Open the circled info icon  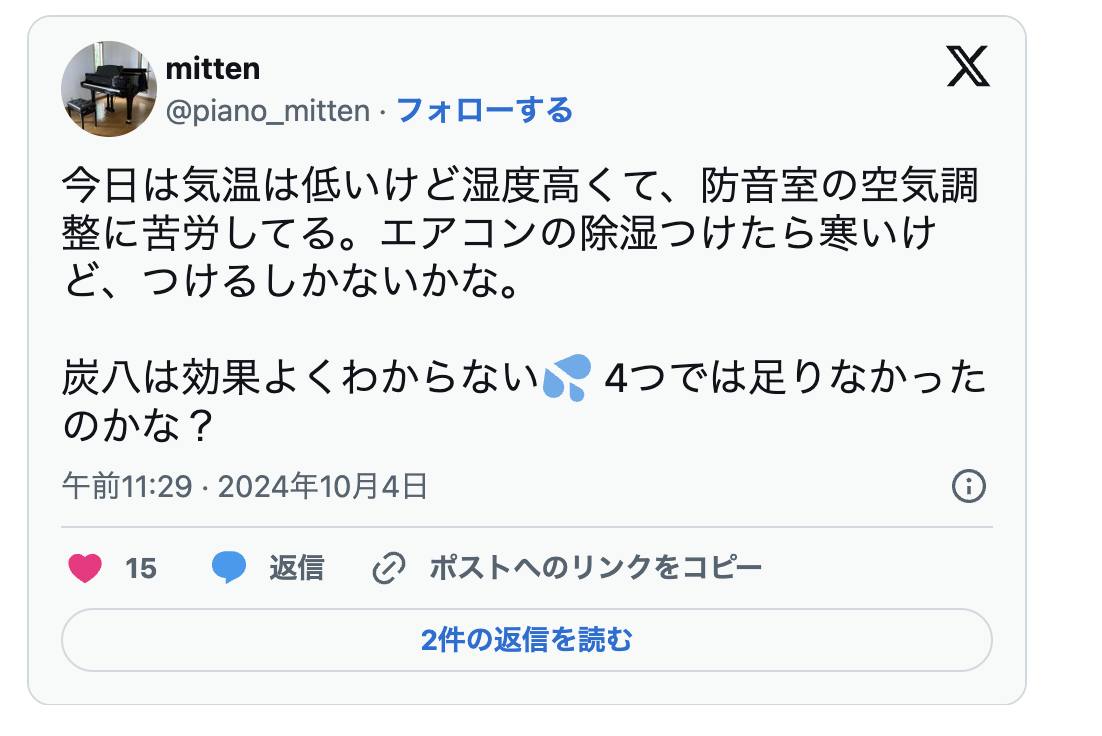pyautogui.click(x=968, y=487)
